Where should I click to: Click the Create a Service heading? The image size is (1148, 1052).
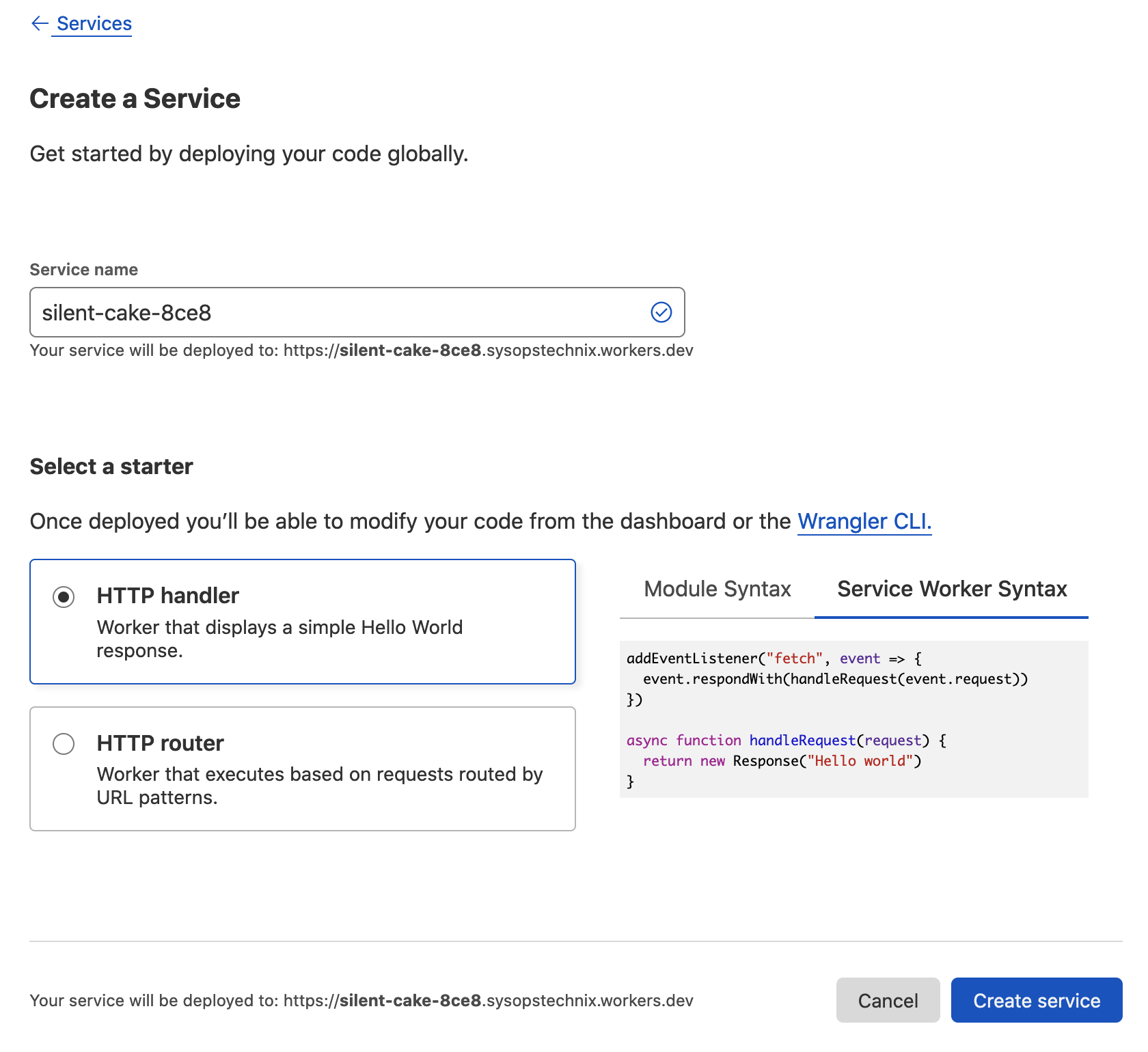click(x=135, y=99)
